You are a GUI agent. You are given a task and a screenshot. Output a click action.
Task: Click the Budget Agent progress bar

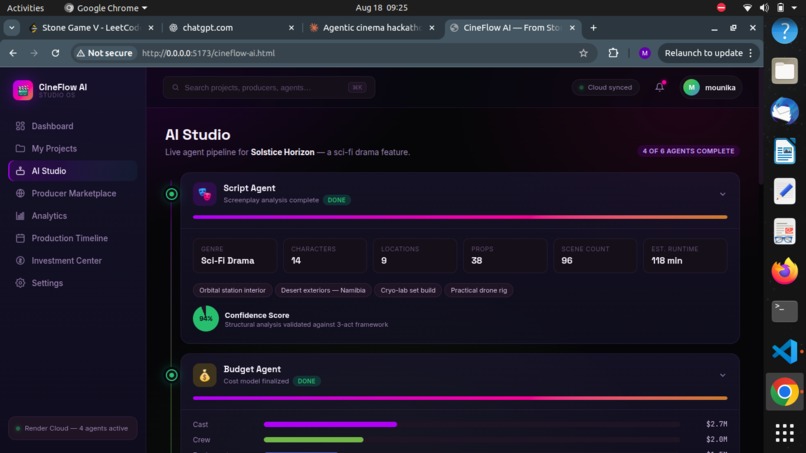point(460,398)
